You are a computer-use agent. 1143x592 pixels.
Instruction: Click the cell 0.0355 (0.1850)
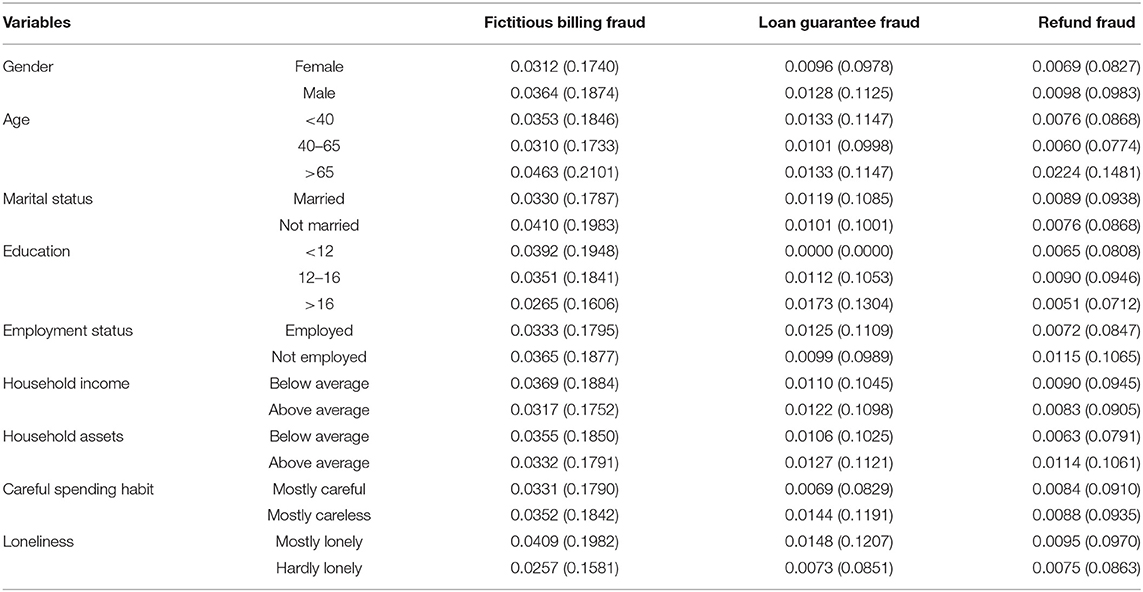(564, 436)
